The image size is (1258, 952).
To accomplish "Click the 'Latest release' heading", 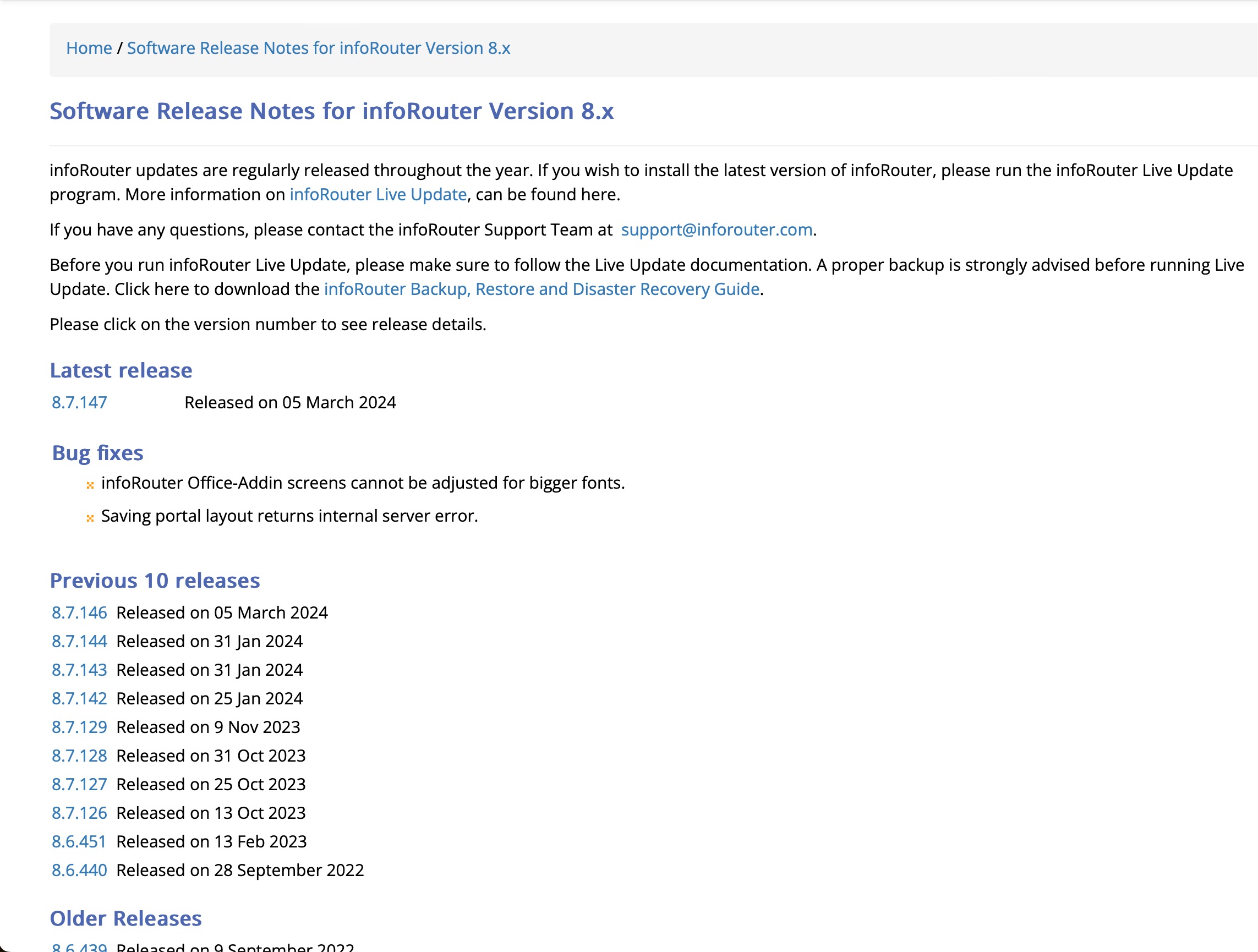I will pyautogui.click(x=121, y=370).
